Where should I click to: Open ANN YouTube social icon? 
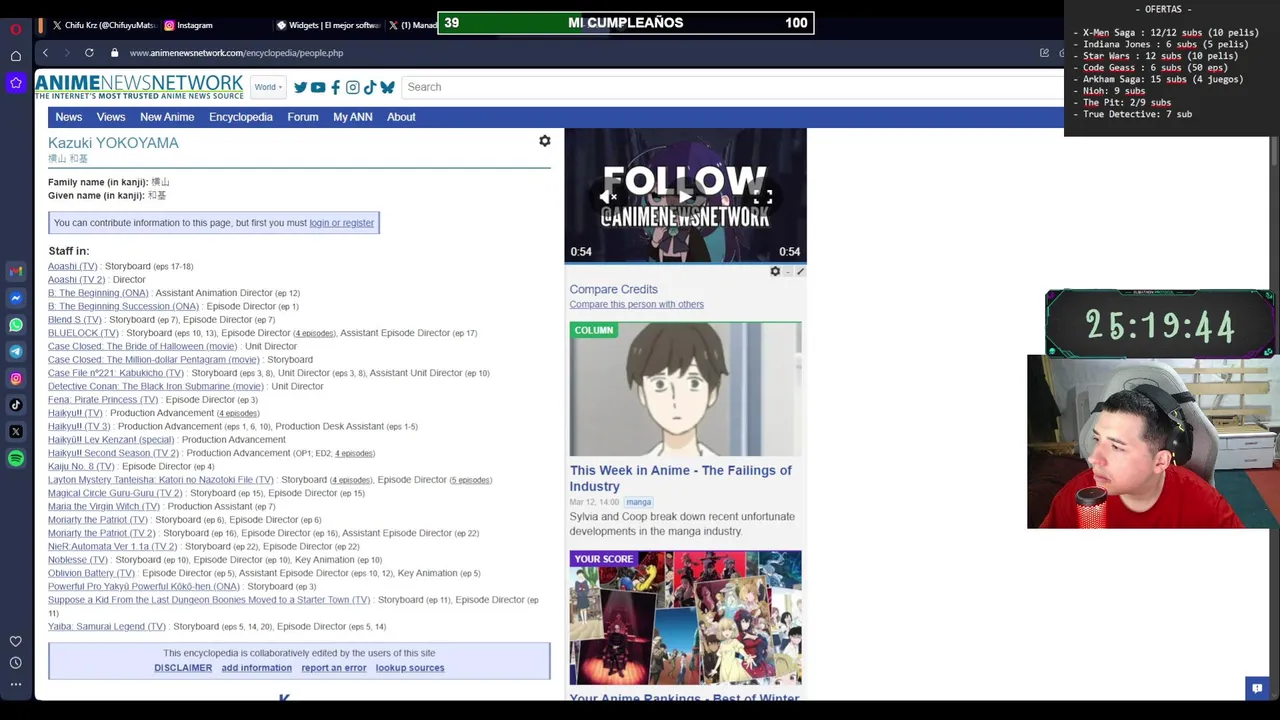point(318,88)
